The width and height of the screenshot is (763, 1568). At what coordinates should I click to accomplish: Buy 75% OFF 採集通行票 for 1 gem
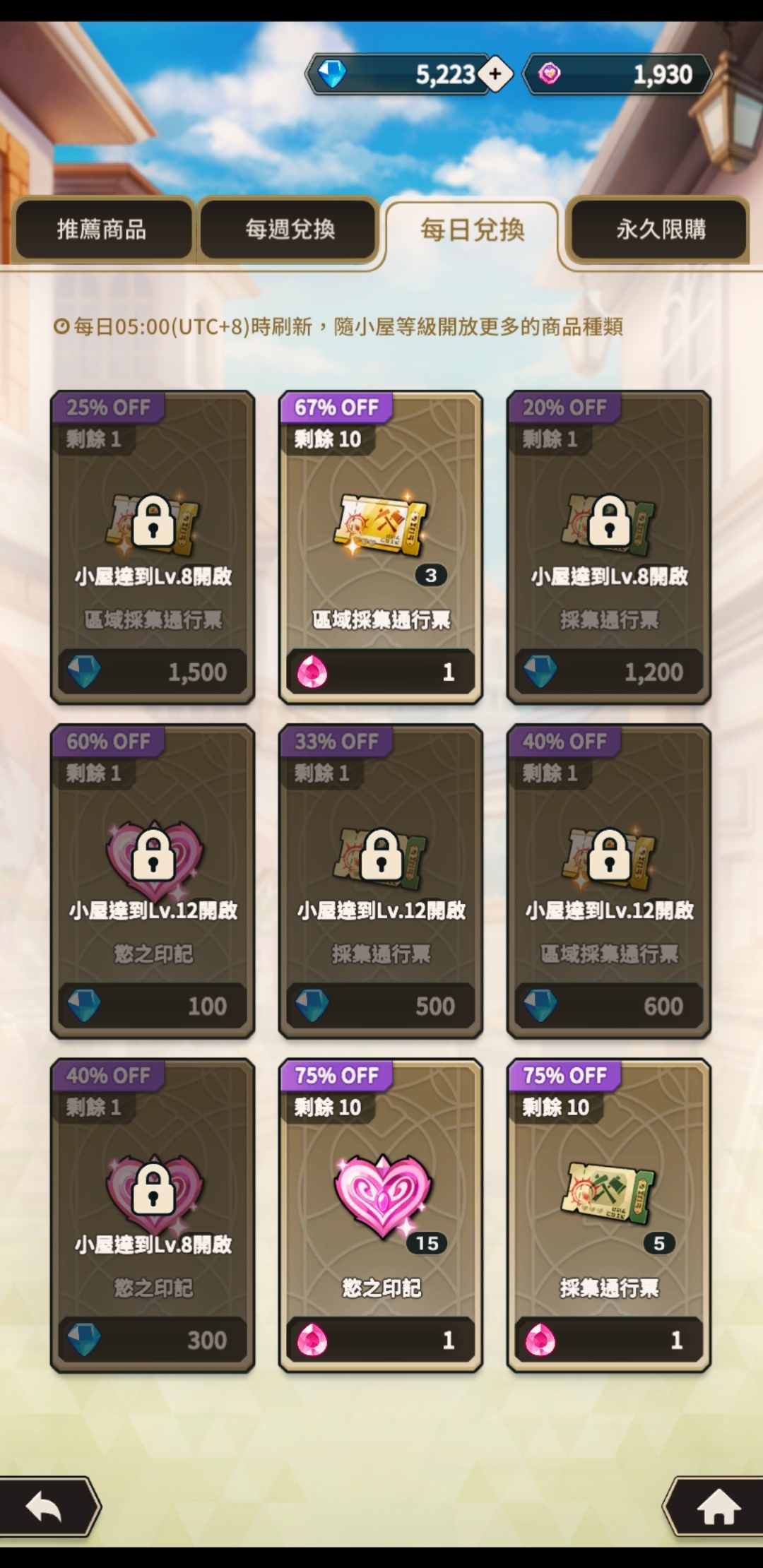[x=609, y=1339]
